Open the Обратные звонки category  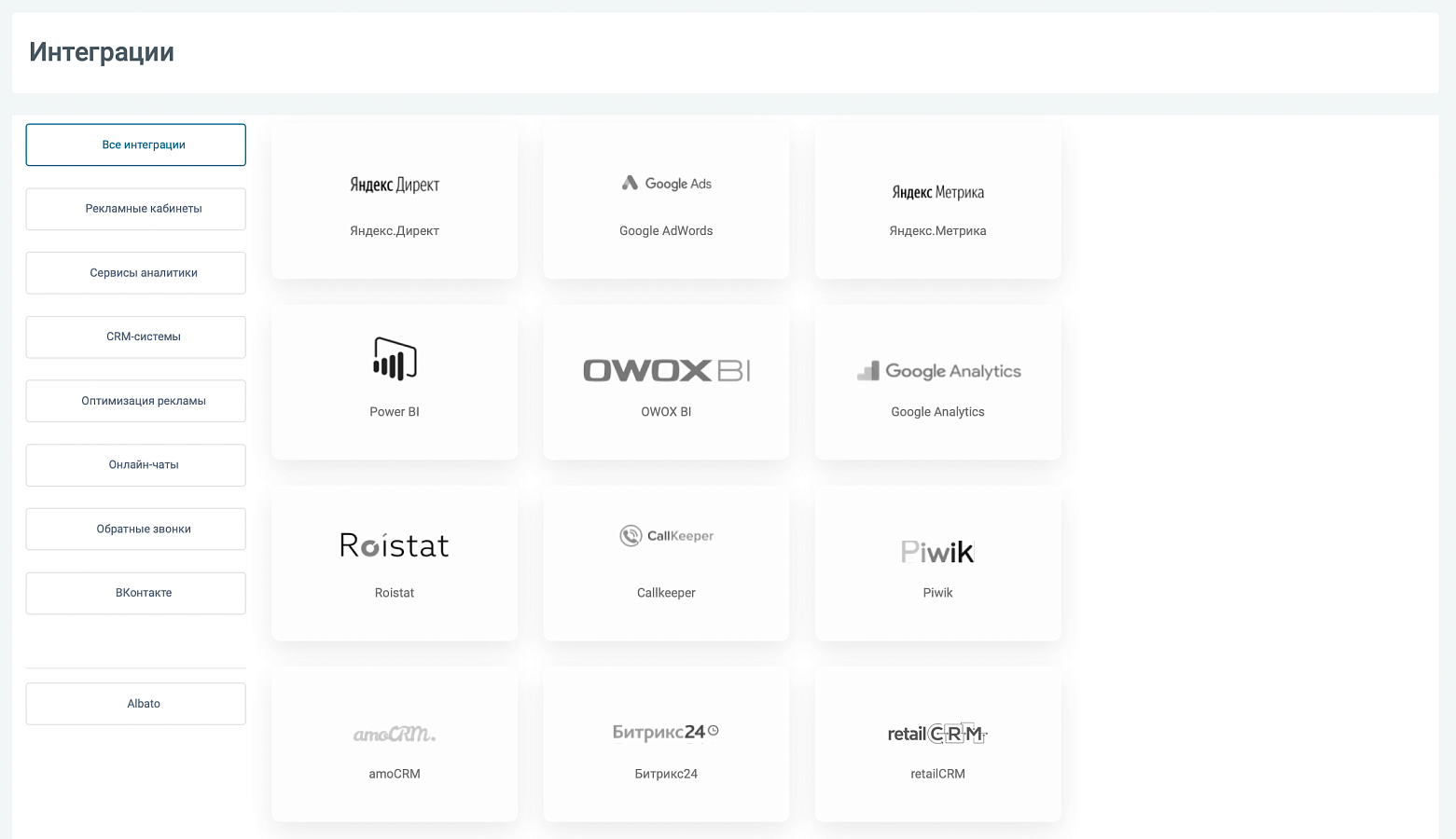point(136,530)
